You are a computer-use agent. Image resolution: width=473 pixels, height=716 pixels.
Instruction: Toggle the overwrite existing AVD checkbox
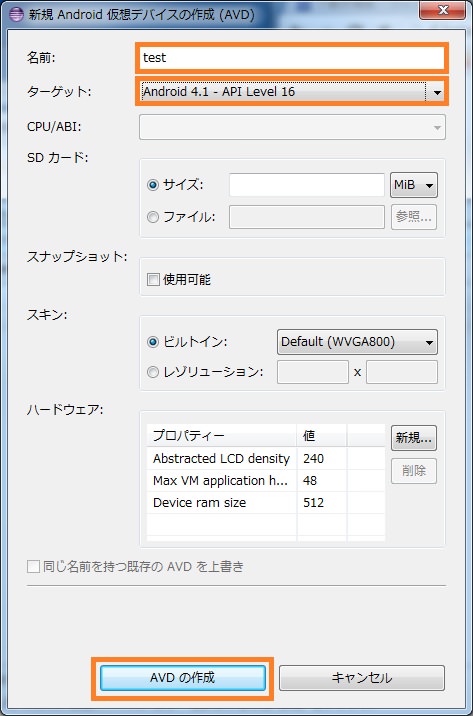(x=33, y=567)
